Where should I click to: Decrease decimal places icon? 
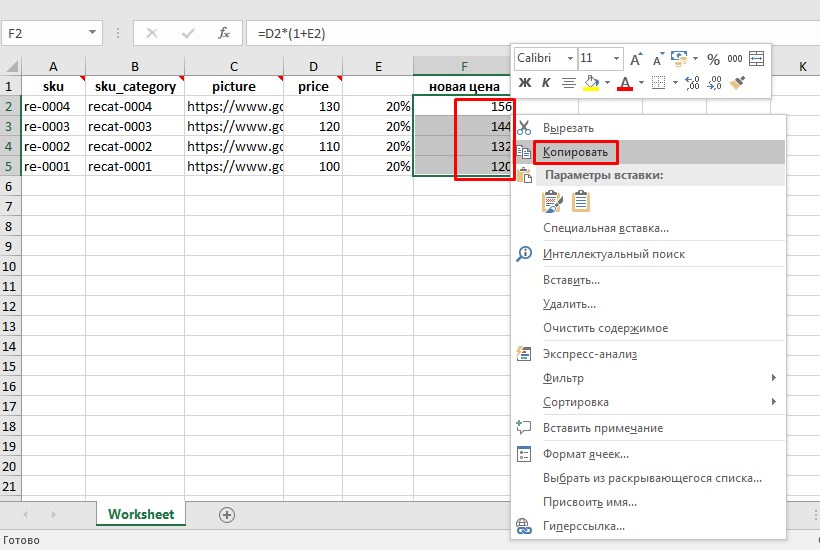pos(714,83)
